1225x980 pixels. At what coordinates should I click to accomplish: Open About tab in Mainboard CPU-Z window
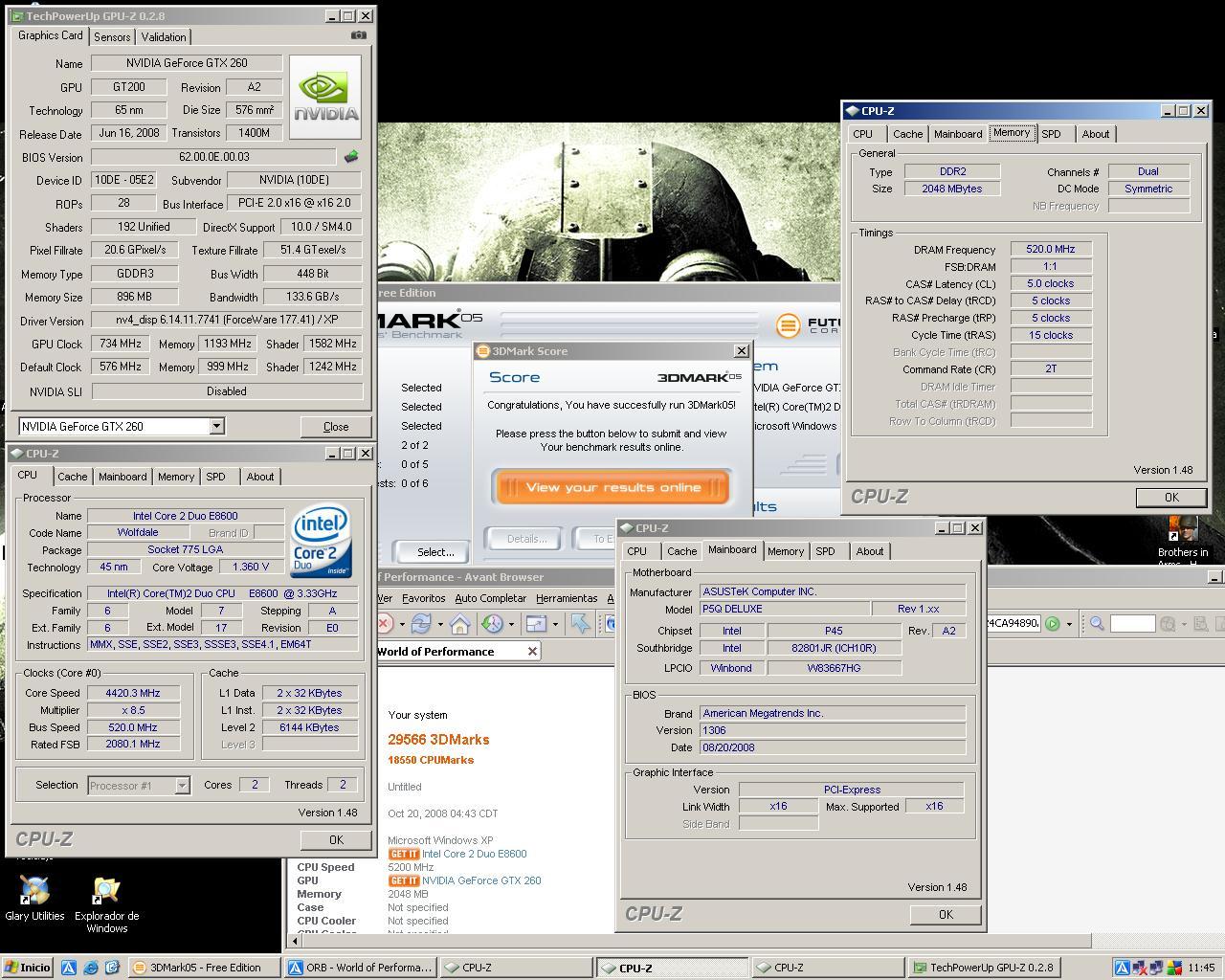869,551
